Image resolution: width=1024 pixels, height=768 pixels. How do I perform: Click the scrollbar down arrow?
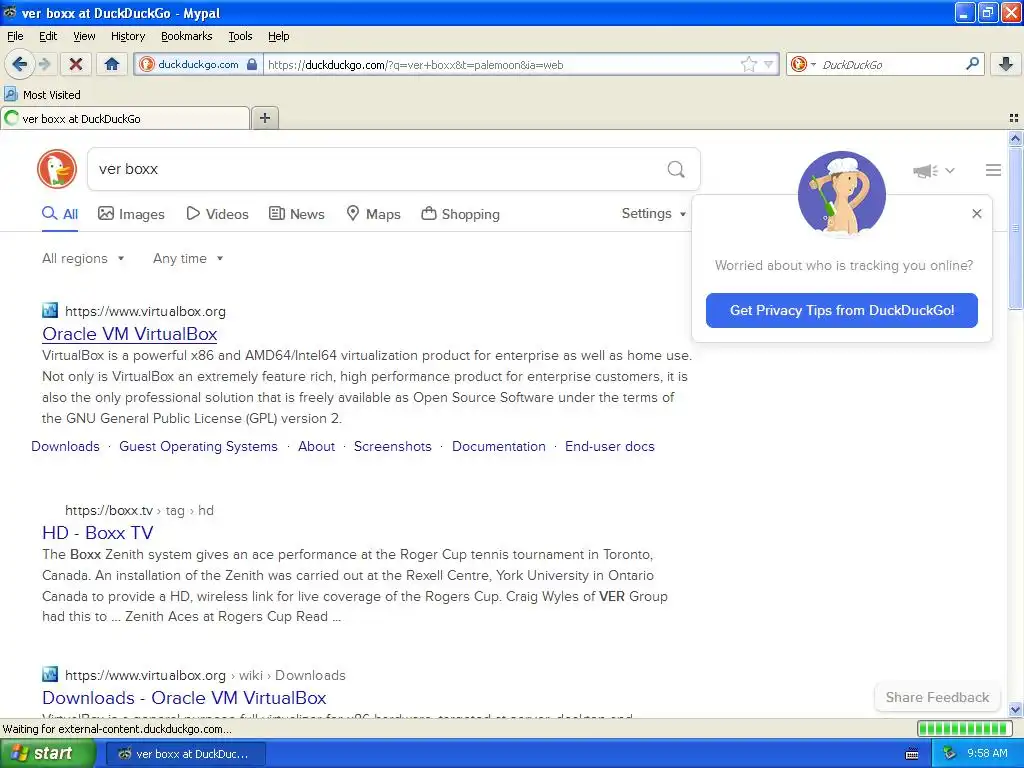pos(1015,709)
